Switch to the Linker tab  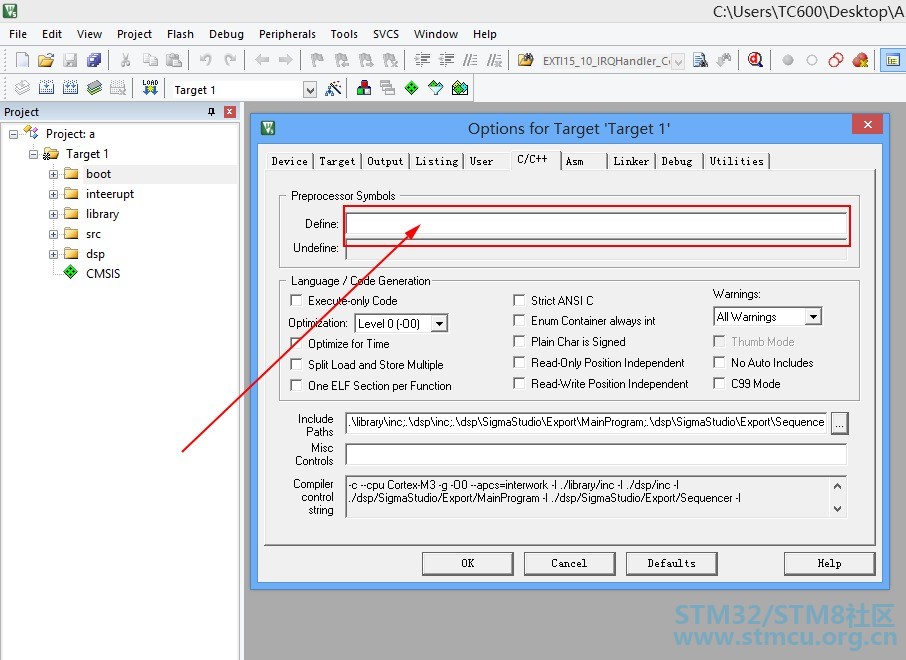tap(631, 161)
